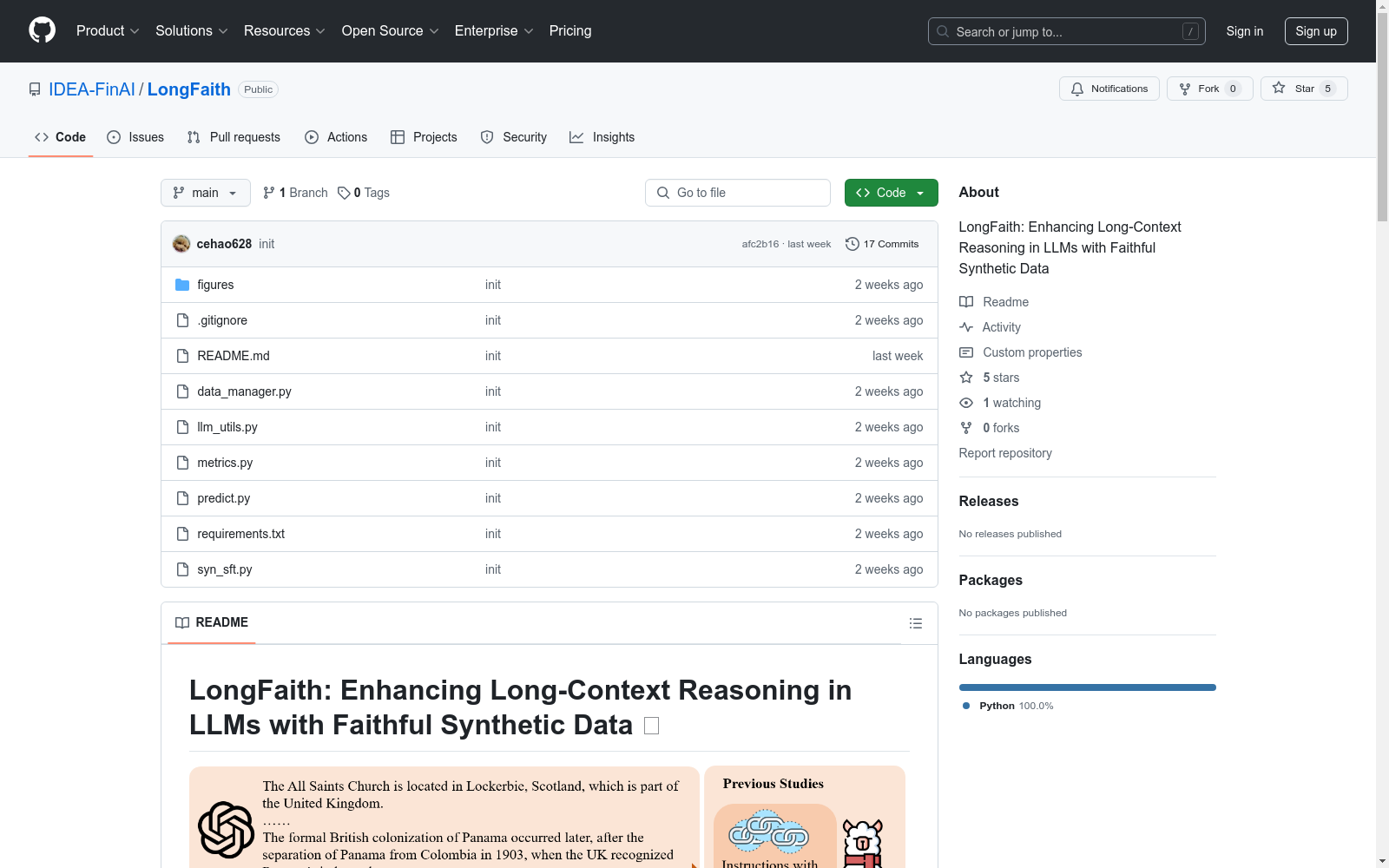The image size is (1389, 868).
Task: Click the file icon next to syn_sft.py
Action: pos(182,569)
